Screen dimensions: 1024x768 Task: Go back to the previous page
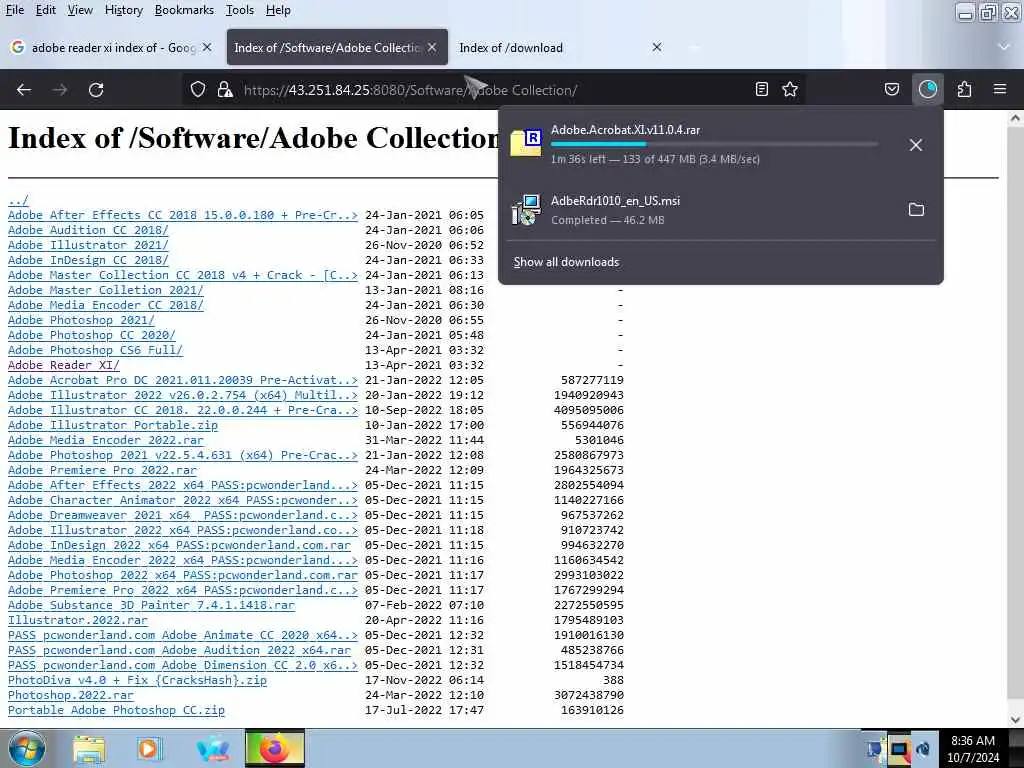pos(24,89)
